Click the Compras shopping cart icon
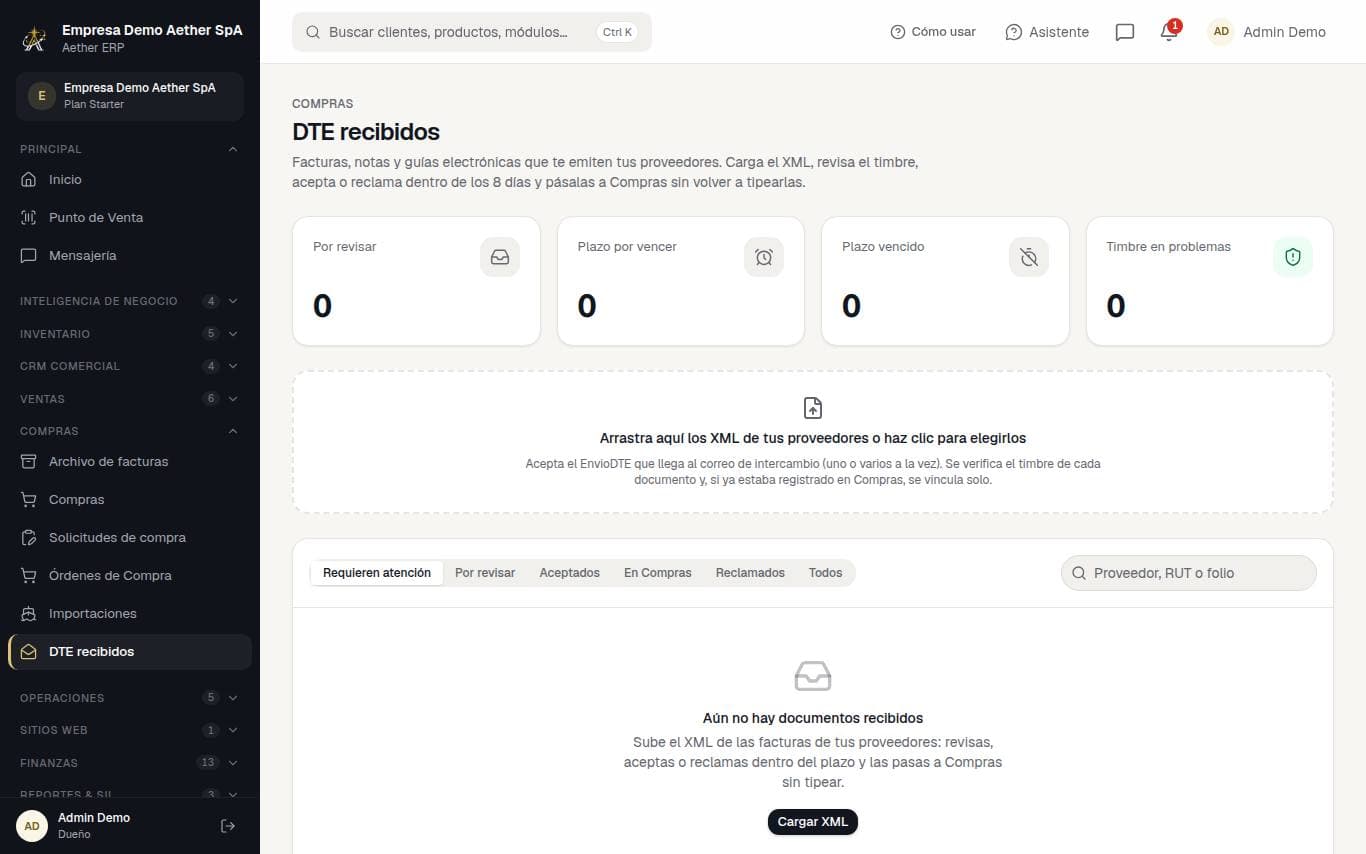1366x854 pixels. (29, 500)
